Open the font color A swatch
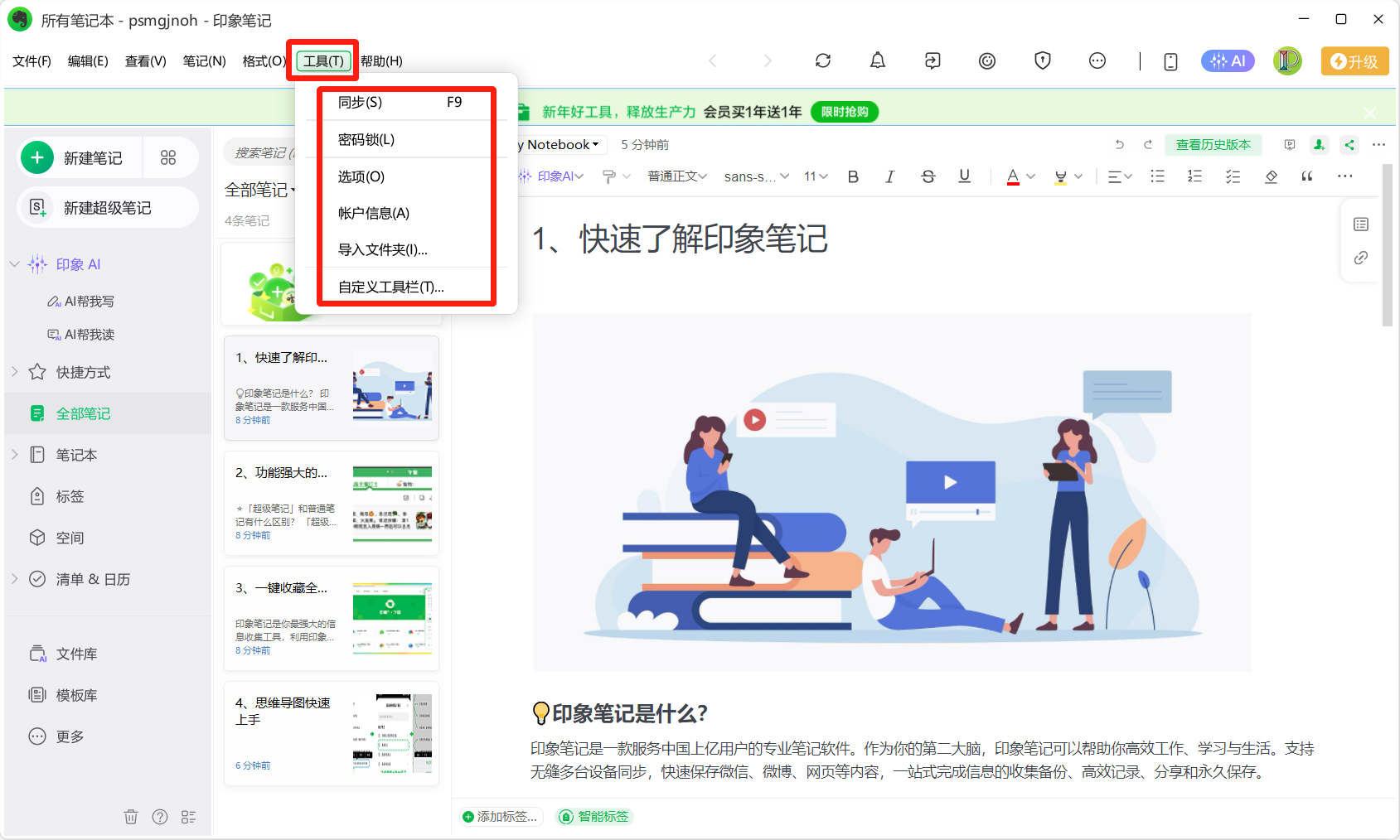 pos(1013,176)
